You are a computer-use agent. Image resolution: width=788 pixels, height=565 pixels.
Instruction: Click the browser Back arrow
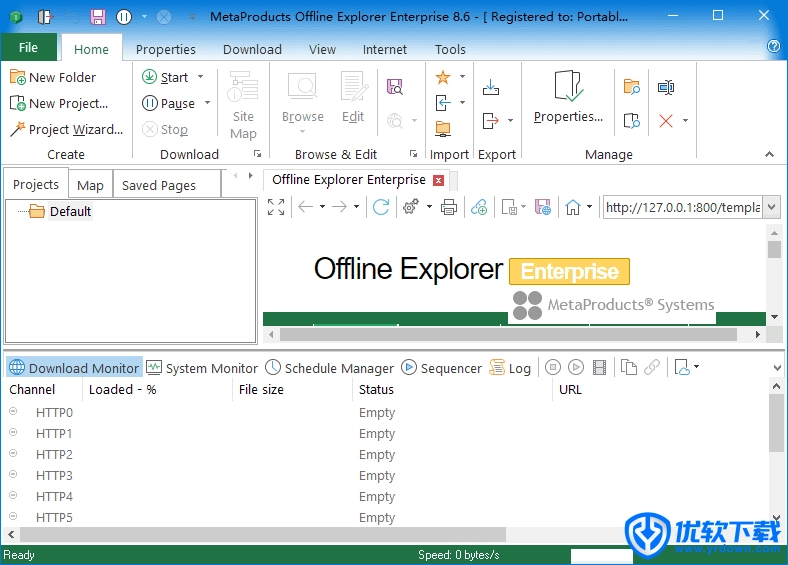click(x=306, y=207)
